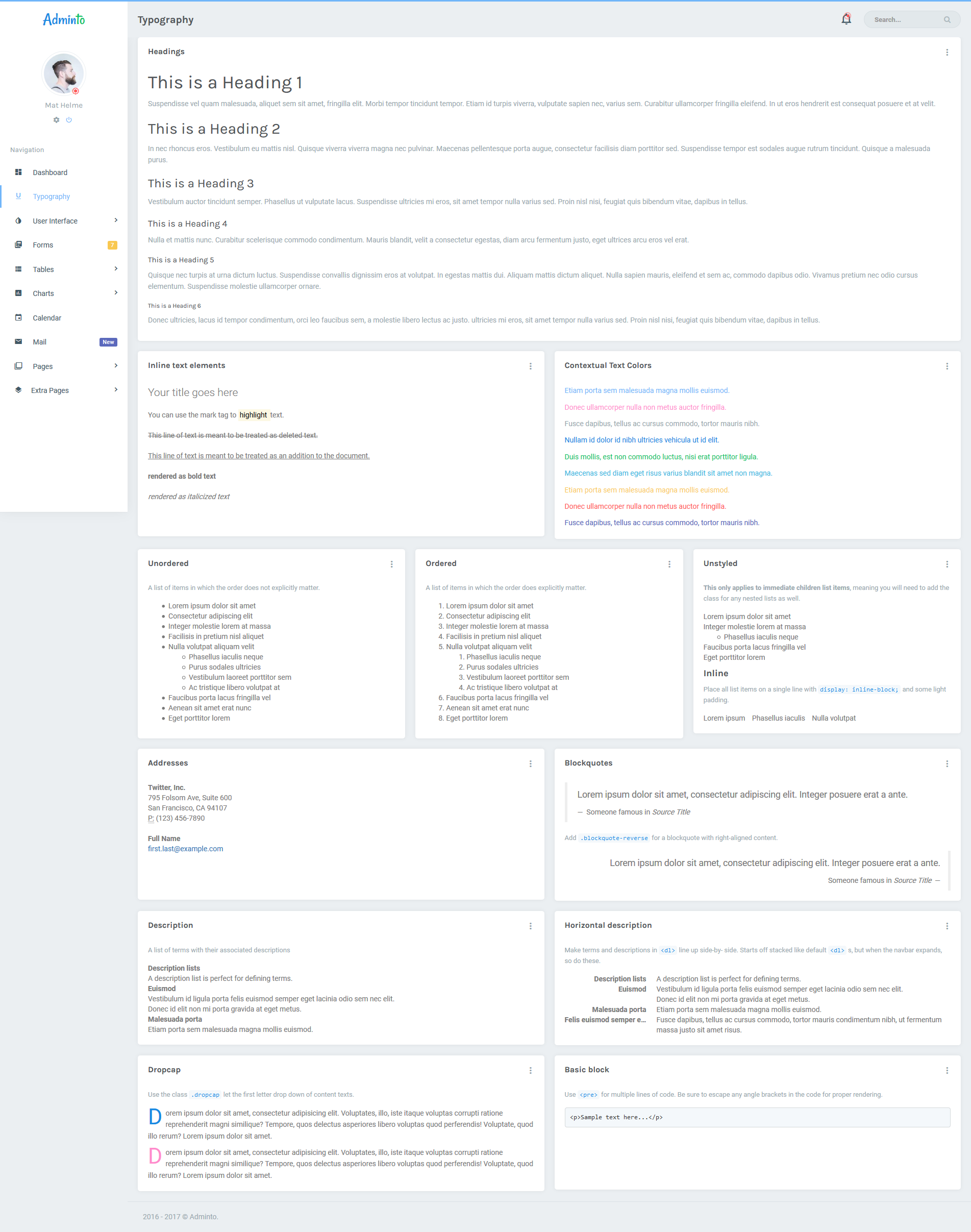Click inside the Search field

pos(910,19)
